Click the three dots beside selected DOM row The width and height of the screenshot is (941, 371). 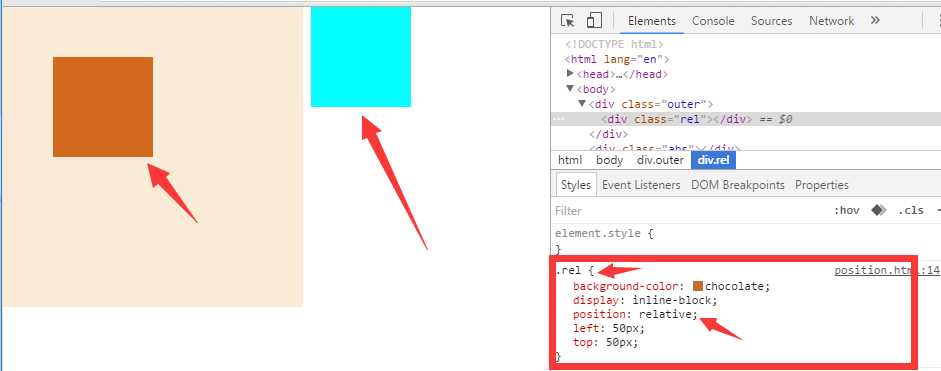coord(558,119)
